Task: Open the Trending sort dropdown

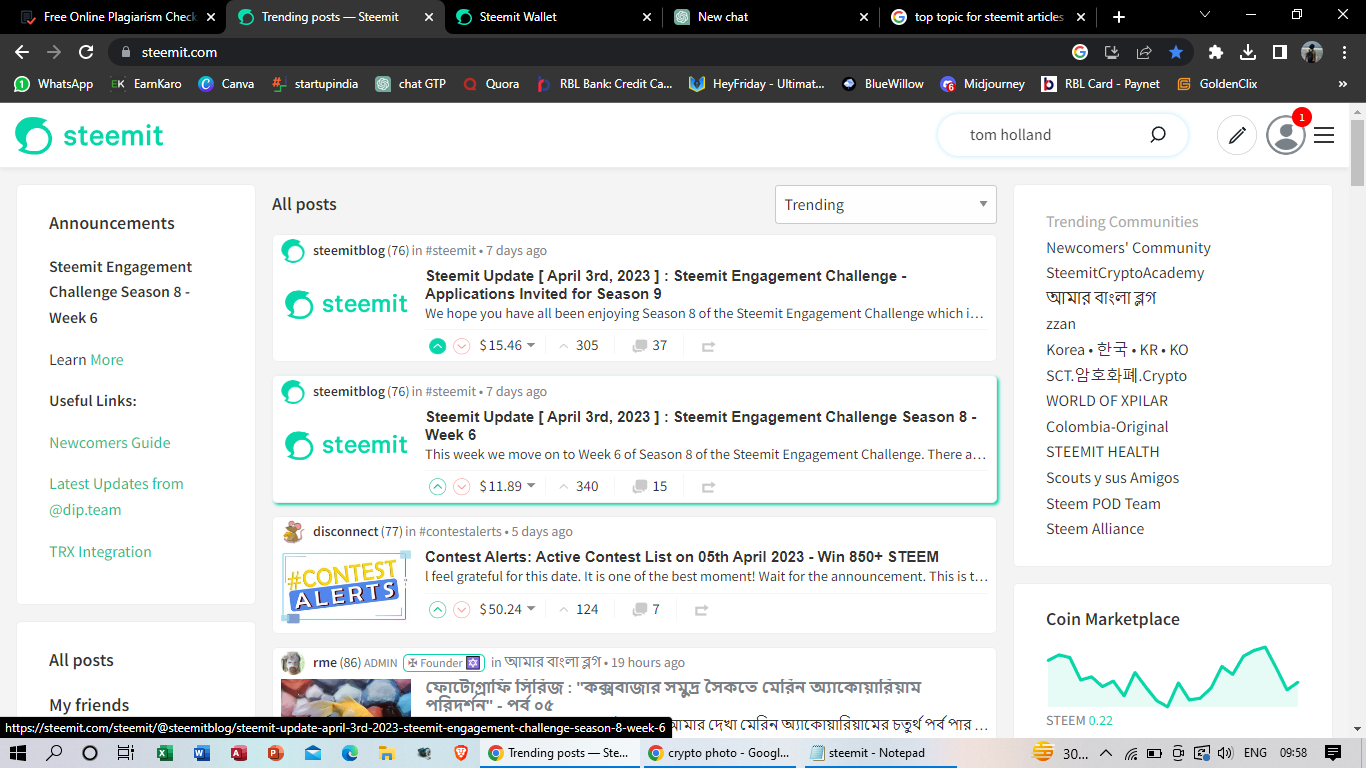Action: click(885, 204)
